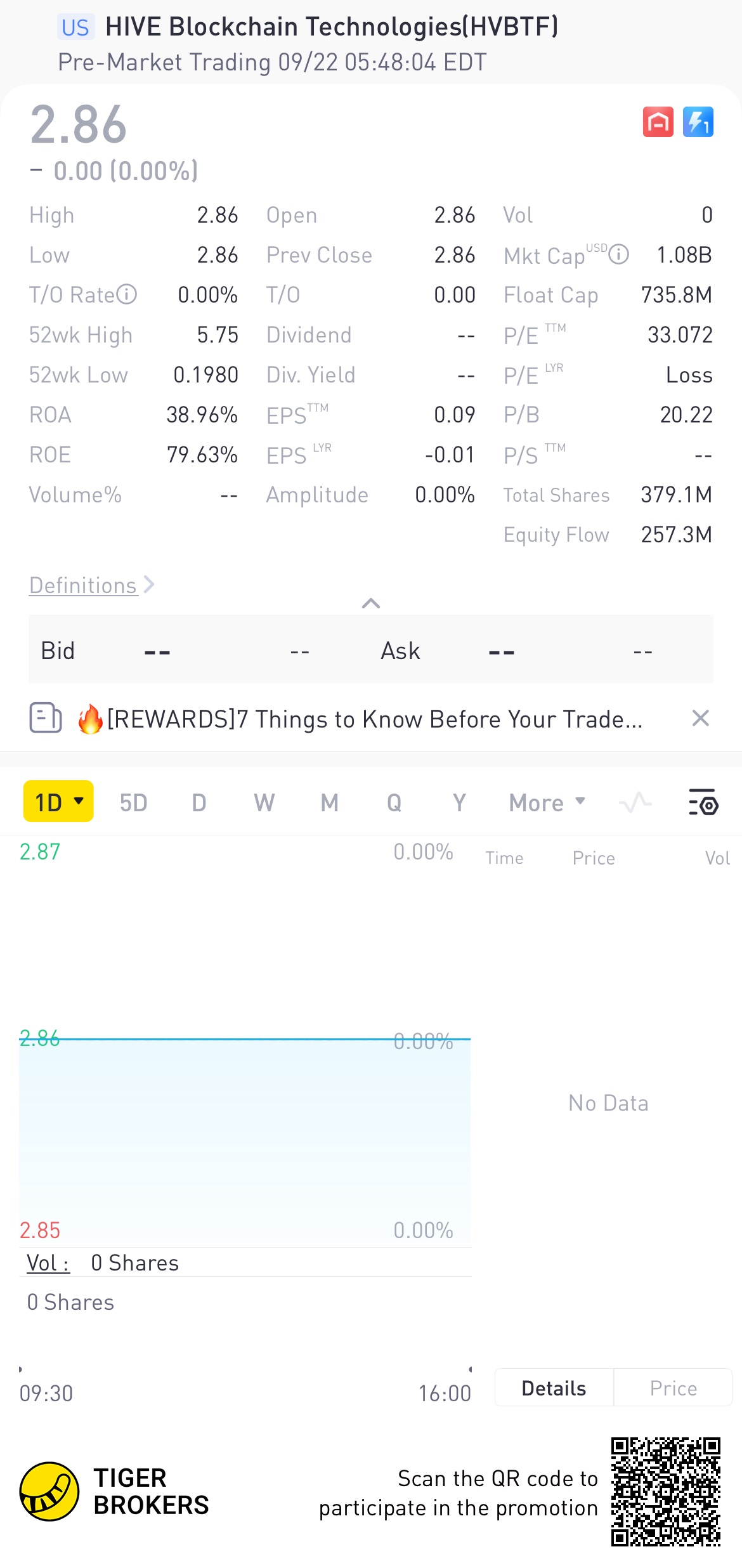
Task: Expand the More timeframes dropdown
Action: click(547, 802)
